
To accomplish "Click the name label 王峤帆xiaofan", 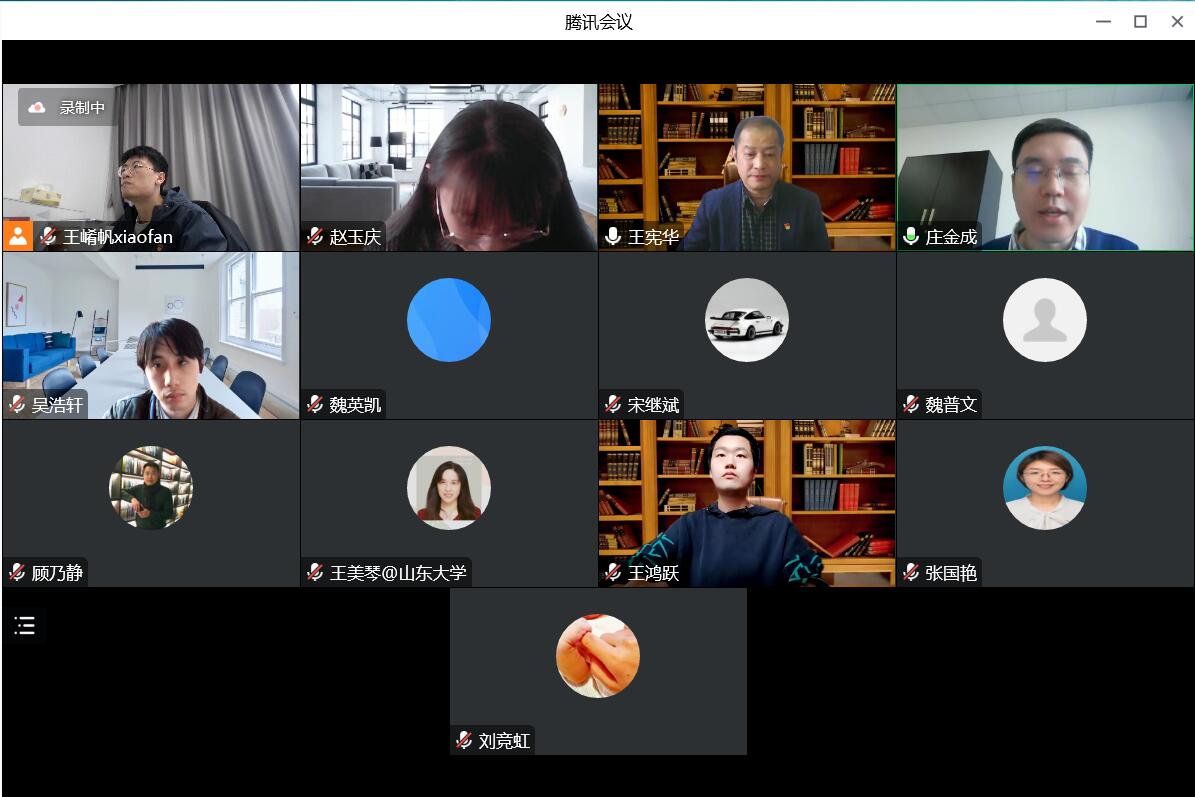I will click(118, 237).
